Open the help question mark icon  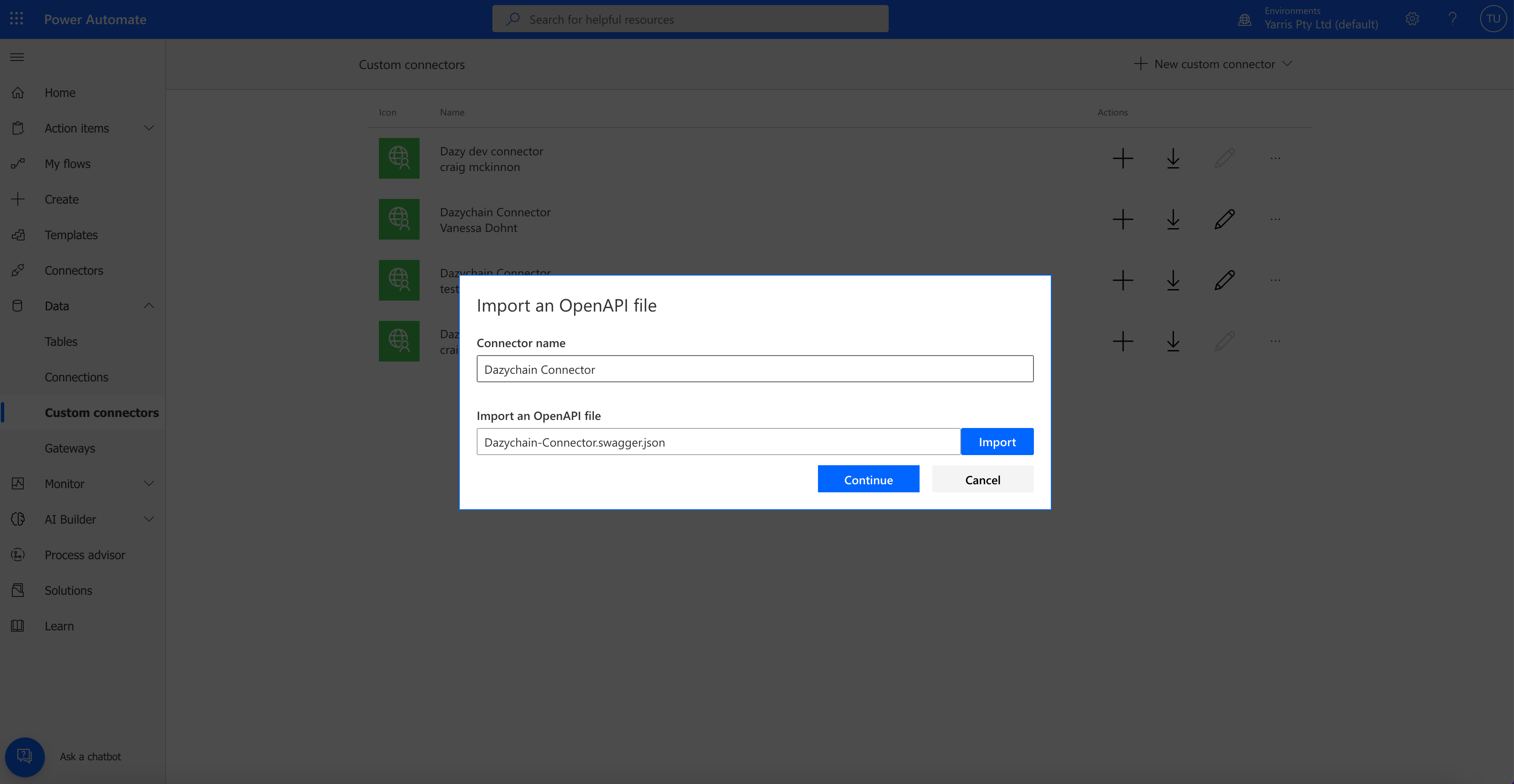click(x=1452, y=19)
